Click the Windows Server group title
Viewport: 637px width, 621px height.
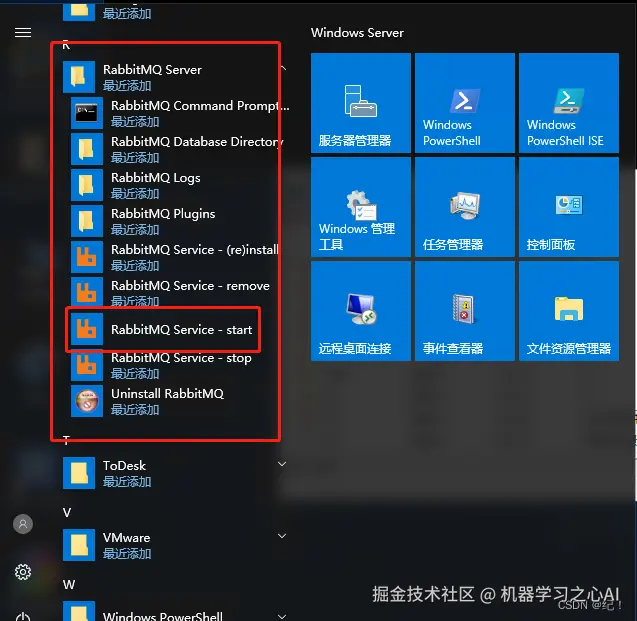tap(357, 32)
